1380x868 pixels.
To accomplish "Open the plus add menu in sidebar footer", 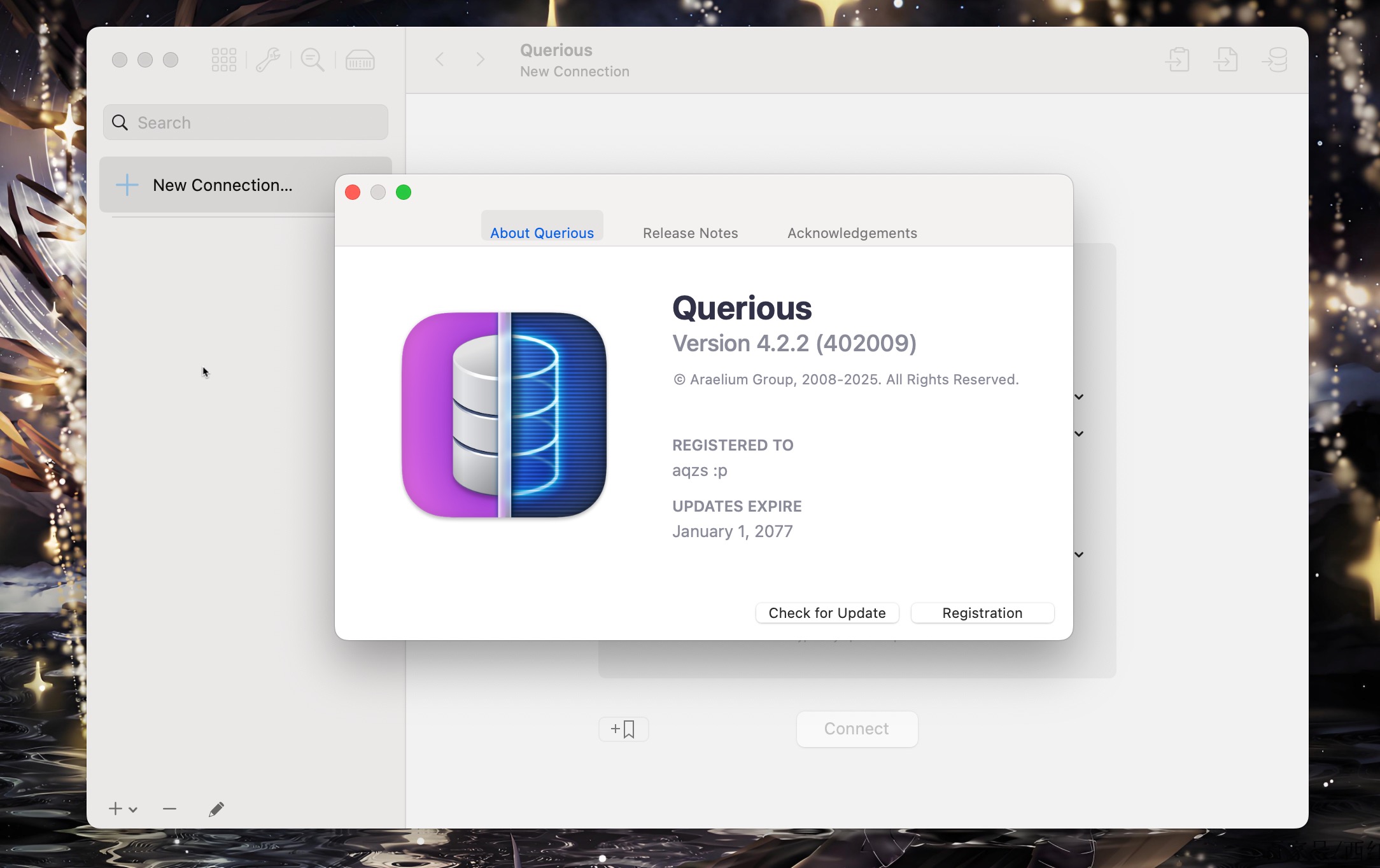I will [123, 809].
